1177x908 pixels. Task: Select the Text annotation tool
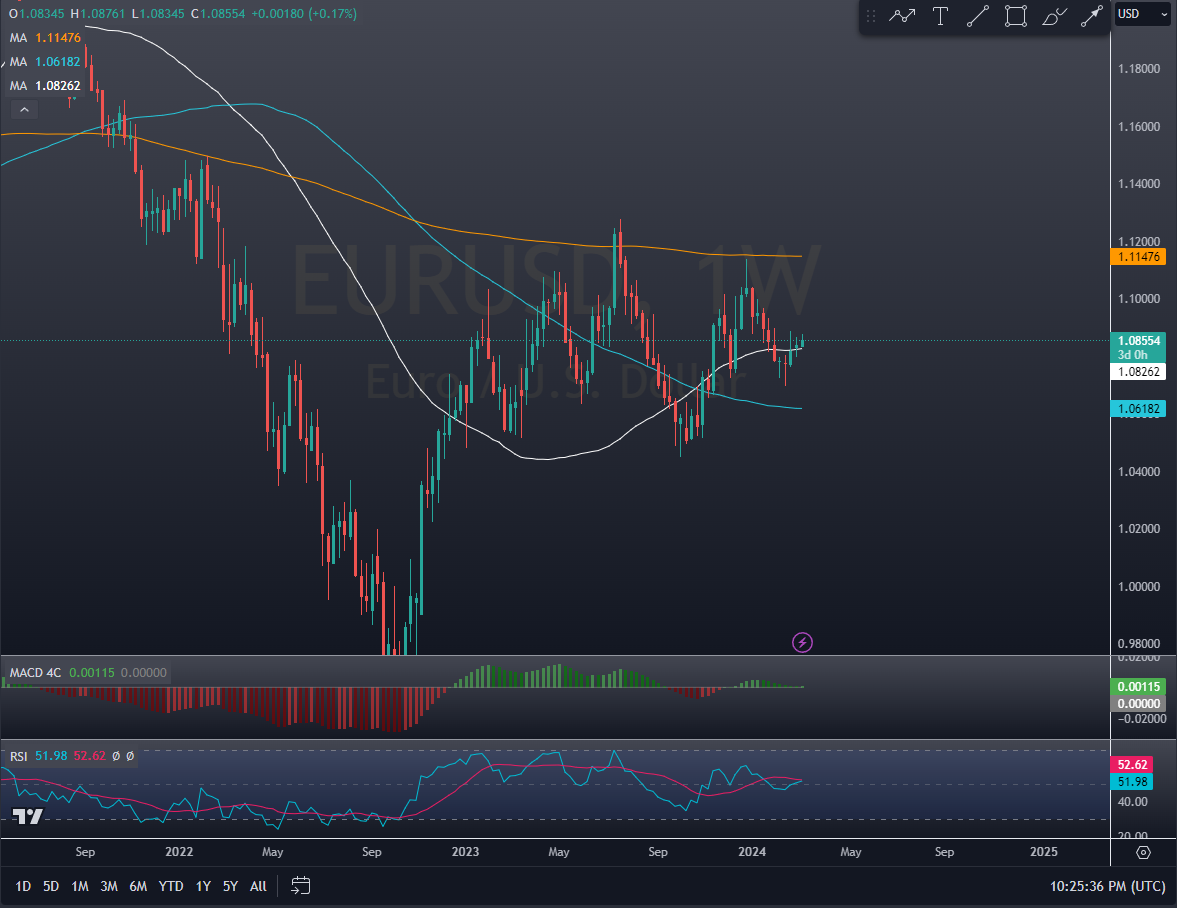pyautogui.click(x=940, y=16)
